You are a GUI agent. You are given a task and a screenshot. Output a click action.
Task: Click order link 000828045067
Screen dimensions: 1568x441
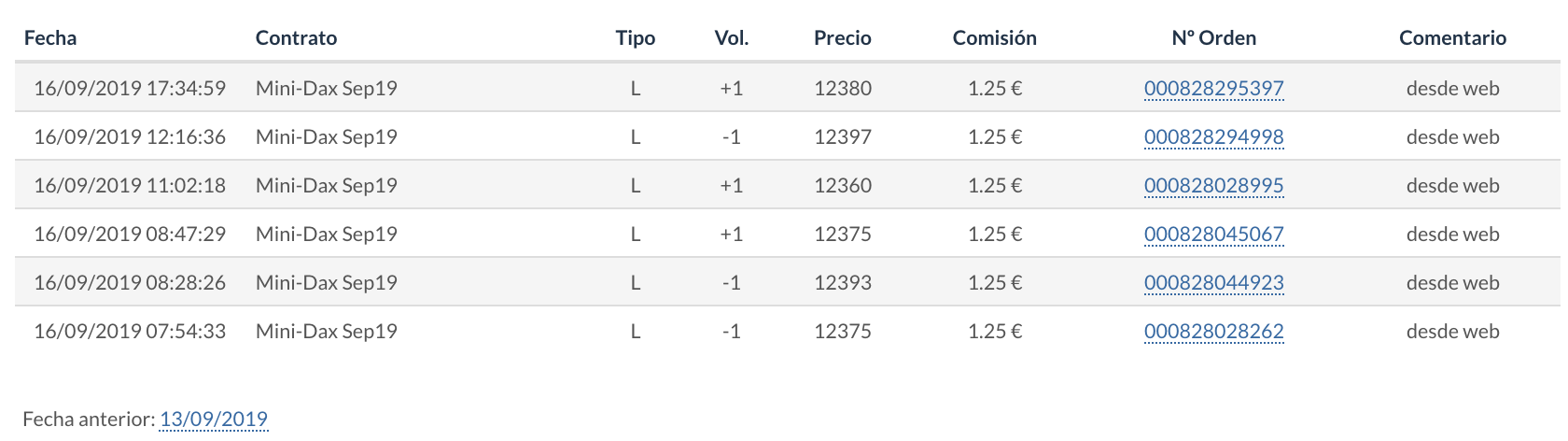tap(1213, 235)
